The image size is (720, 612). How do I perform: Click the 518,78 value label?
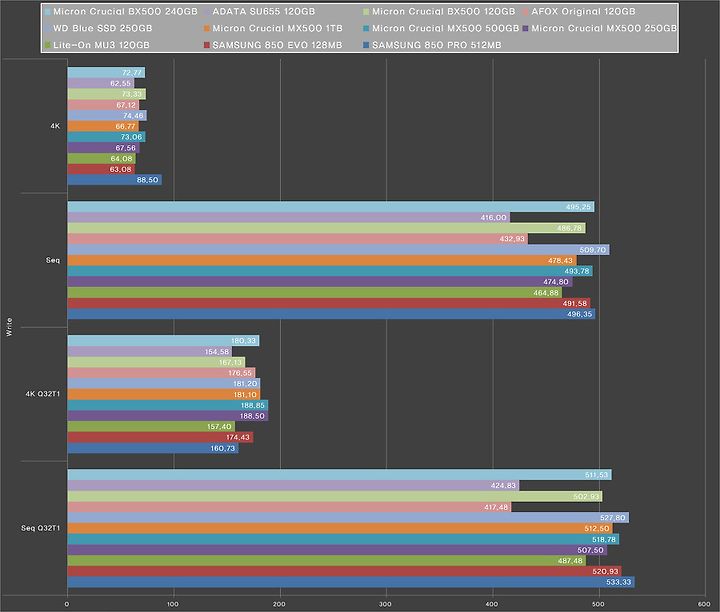point(604,539)
